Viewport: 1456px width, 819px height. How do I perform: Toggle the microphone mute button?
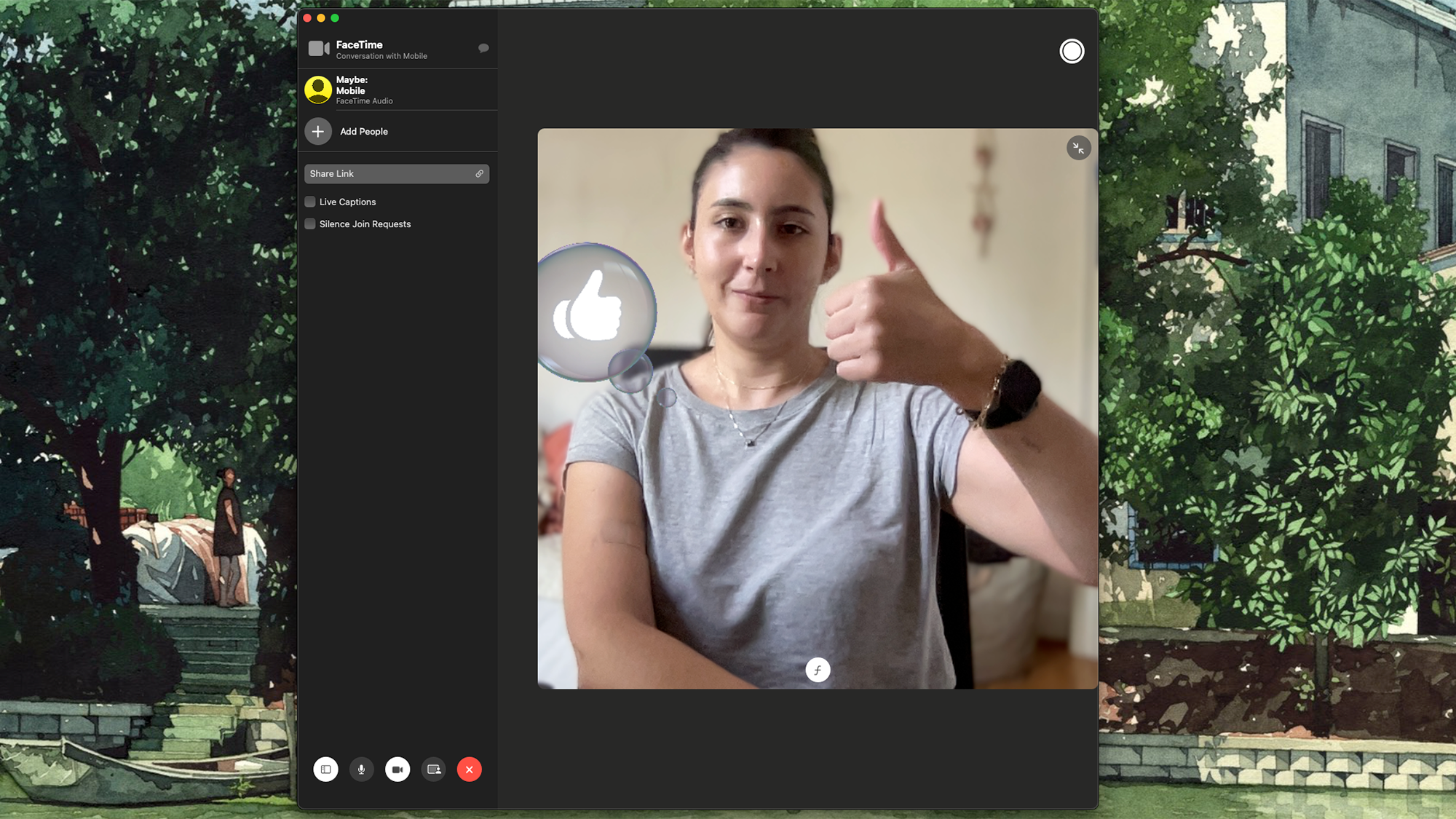pos(360,769)
